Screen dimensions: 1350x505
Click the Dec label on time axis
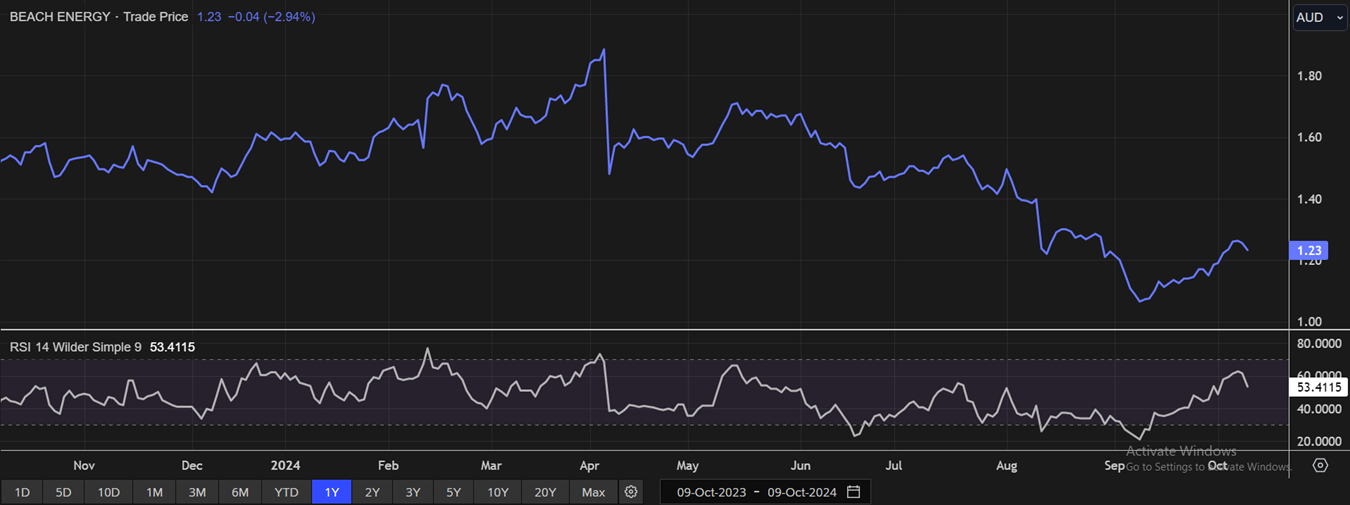pyautogui.click(x=191, y=466)
